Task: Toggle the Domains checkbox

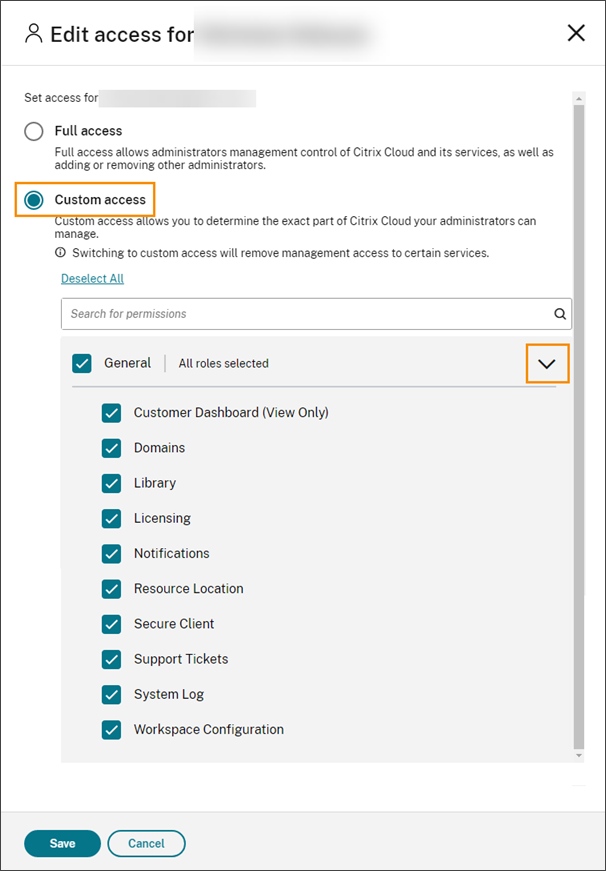Action: click(x=112, y=448)
